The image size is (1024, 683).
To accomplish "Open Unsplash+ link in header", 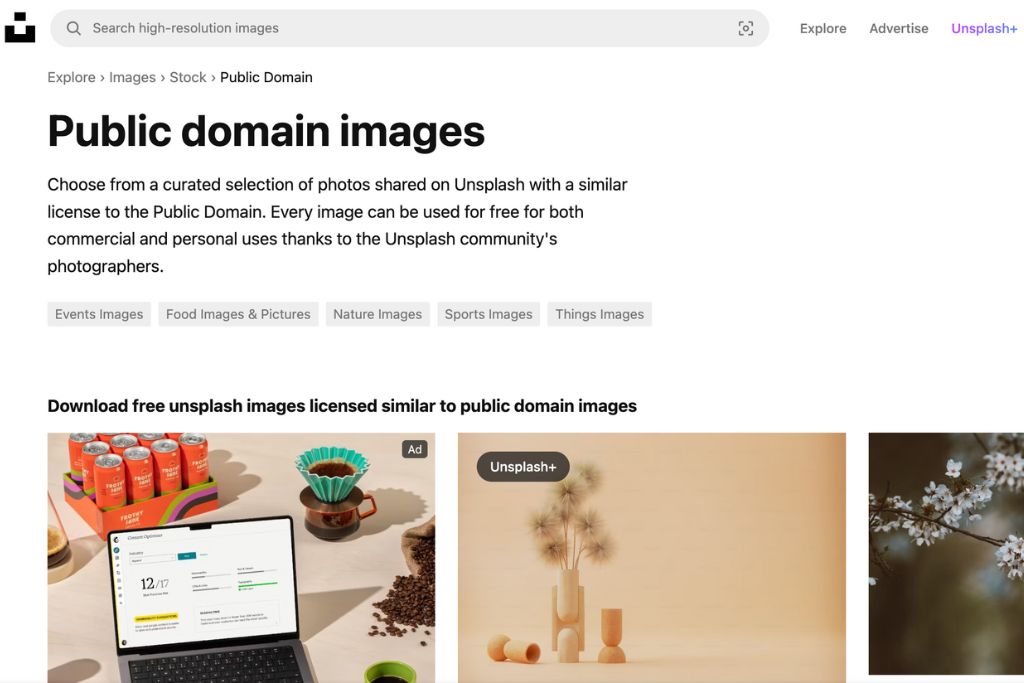I will [x=983, y=28].
